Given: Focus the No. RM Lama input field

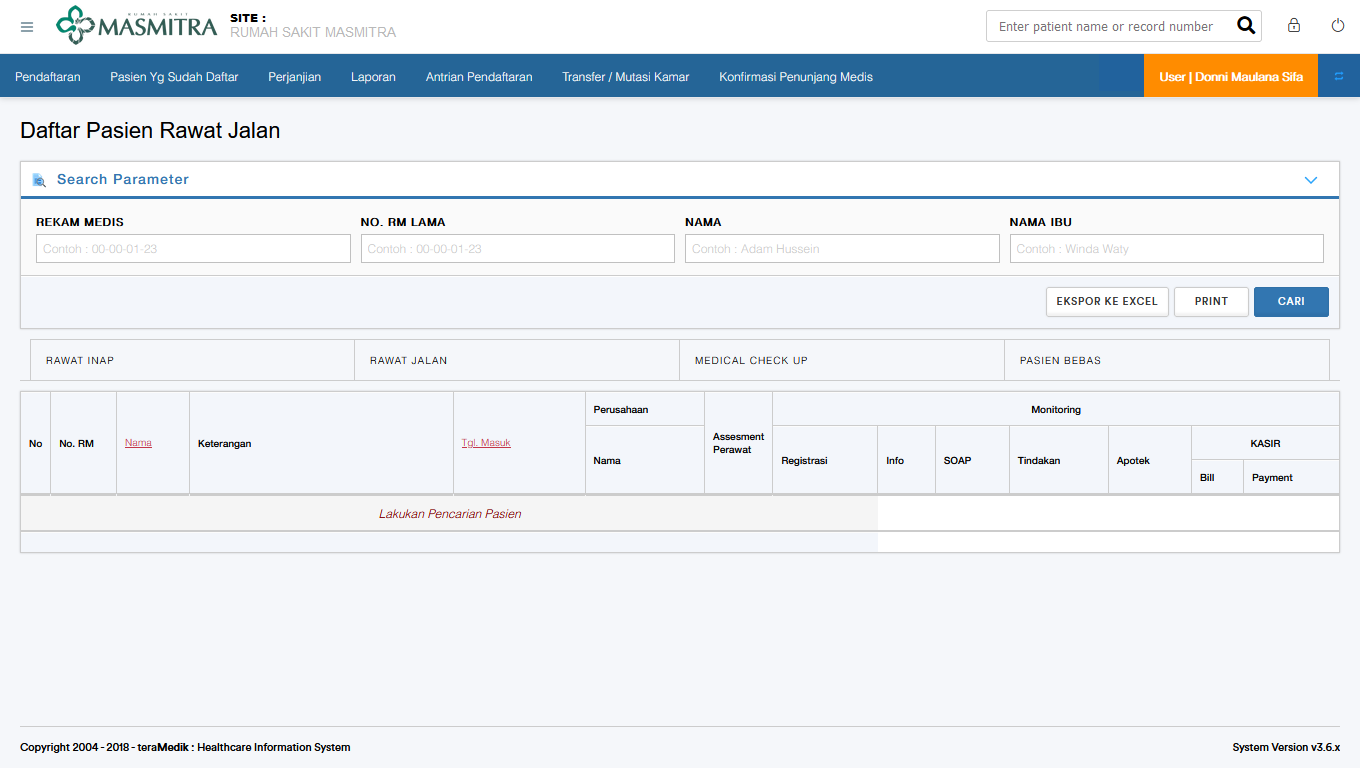Looking at the screenshot, I should coord(518,249).
